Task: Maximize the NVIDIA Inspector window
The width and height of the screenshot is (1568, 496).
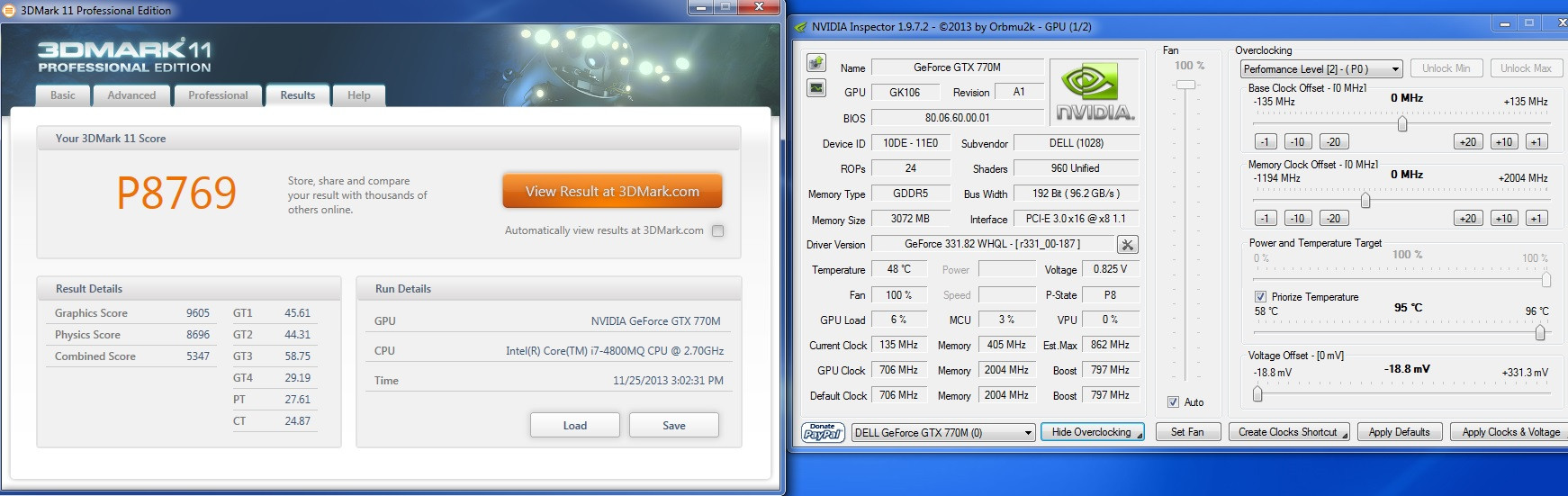Action: [x=1528, y=23]
